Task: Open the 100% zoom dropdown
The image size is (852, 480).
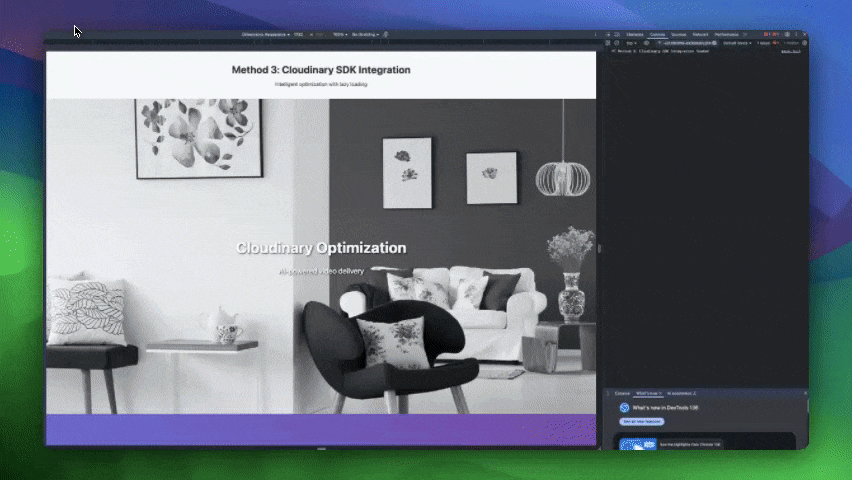Action: (x=340, y=35)
